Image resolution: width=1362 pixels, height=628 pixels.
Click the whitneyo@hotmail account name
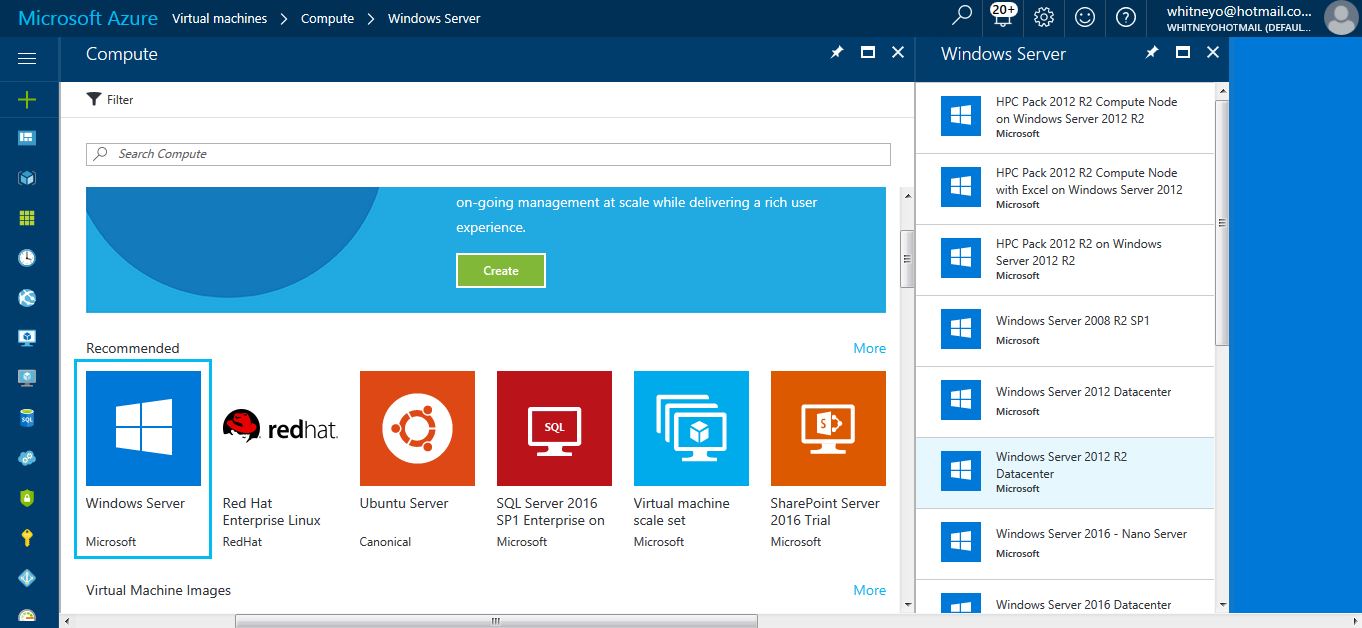1239,11
